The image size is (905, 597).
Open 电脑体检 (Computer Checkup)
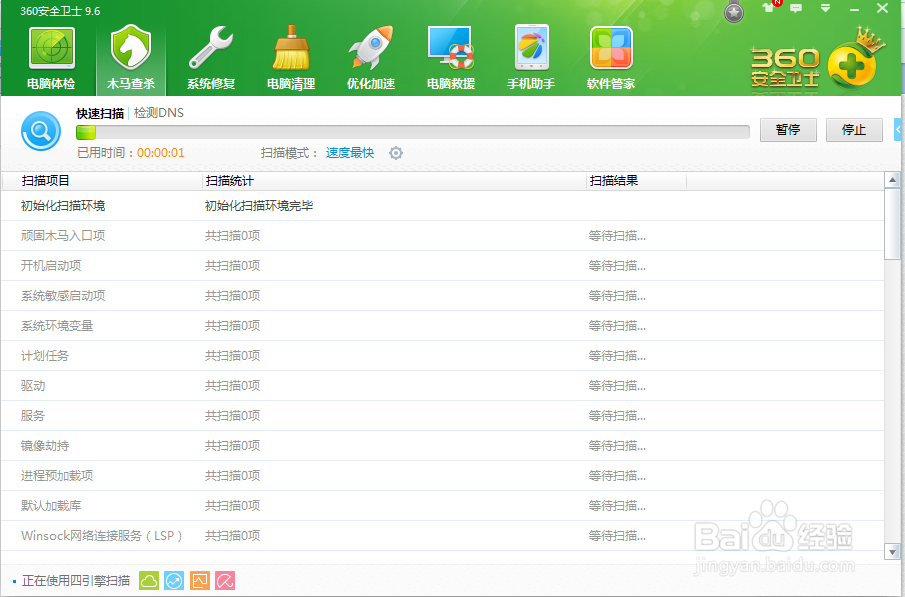(51, 55)
